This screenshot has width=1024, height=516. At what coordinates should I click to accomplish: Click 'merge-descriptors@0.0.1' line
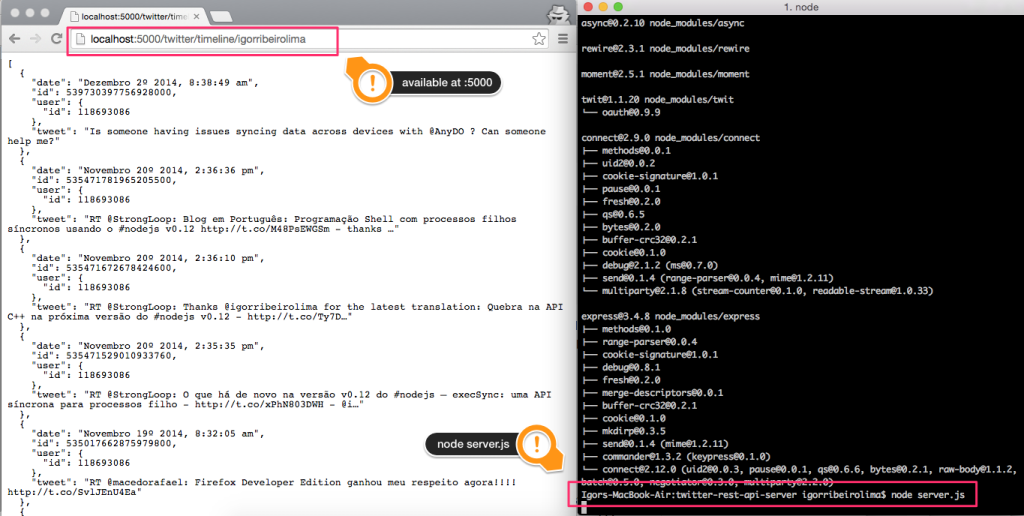(x=662, y=393)
